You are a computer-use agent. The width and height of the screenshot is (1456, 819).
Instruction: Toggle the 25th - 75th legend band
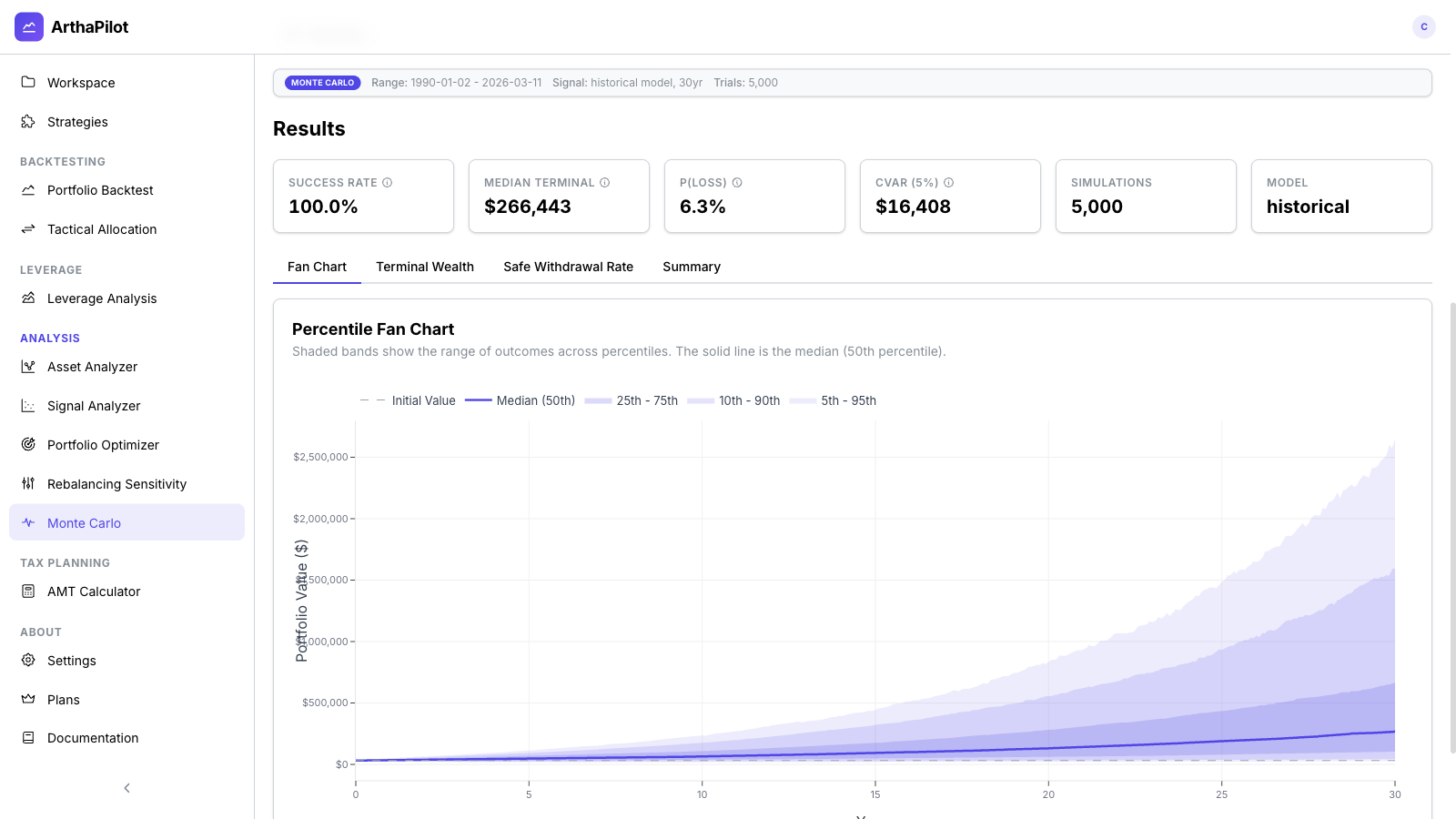point(632,400)
